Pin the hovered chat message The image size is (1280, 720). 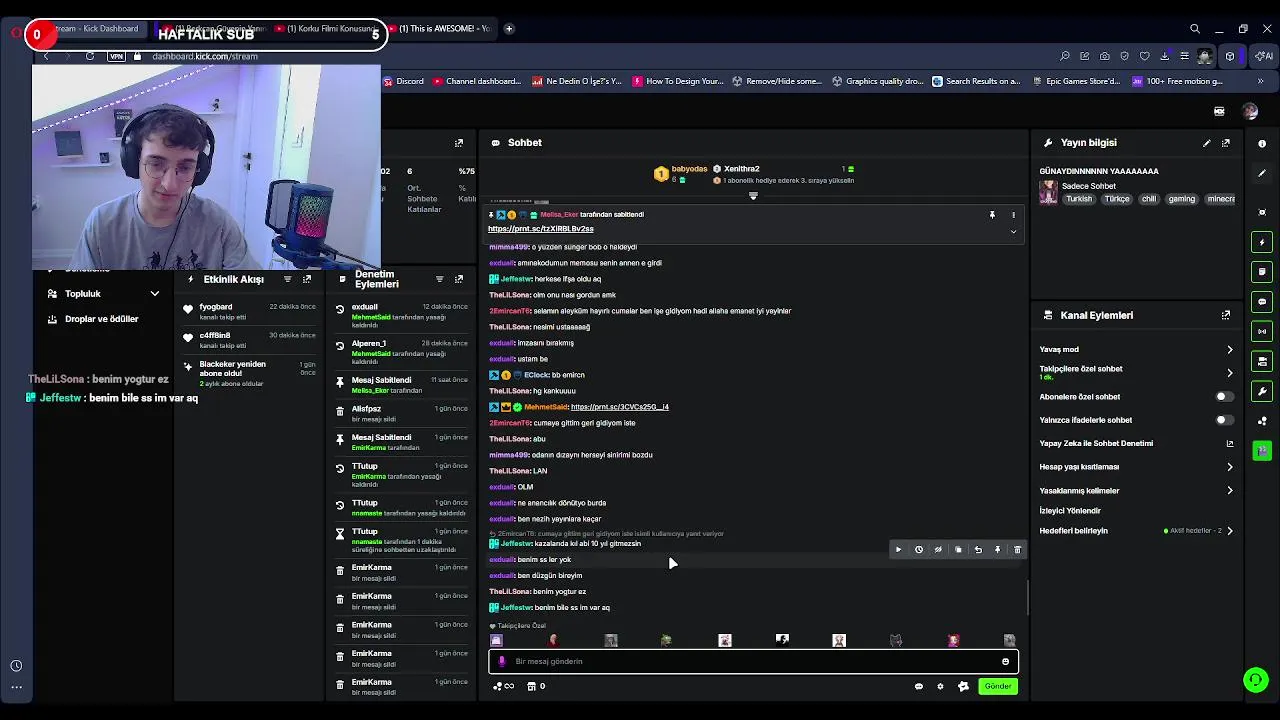tap(997, 549)
